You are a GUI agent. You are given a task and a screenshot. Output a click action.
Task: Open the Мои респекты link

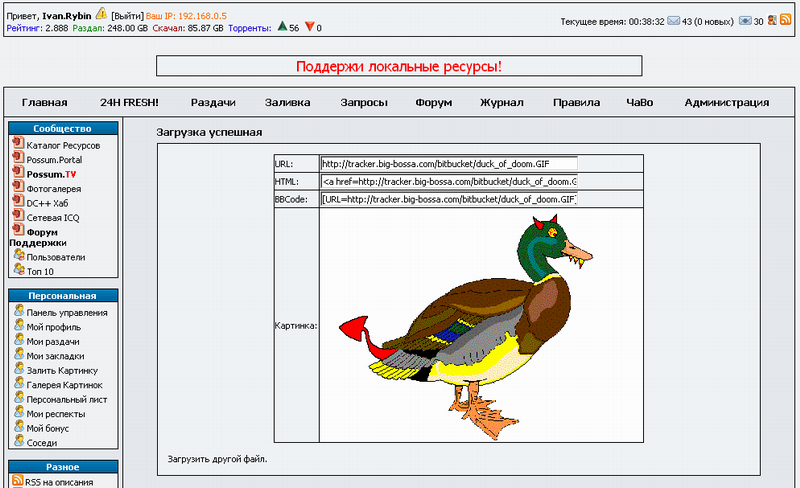pyautogui.click(x=56, y=414)
